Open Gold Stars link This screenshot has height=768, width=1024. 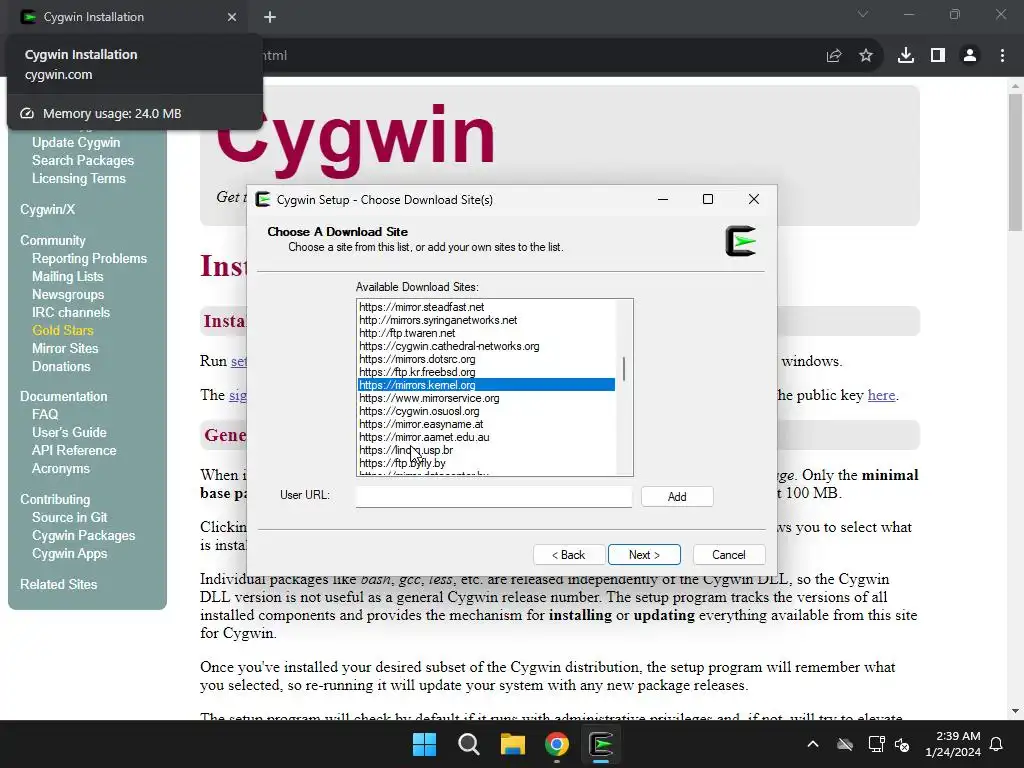tap(63, 330)
